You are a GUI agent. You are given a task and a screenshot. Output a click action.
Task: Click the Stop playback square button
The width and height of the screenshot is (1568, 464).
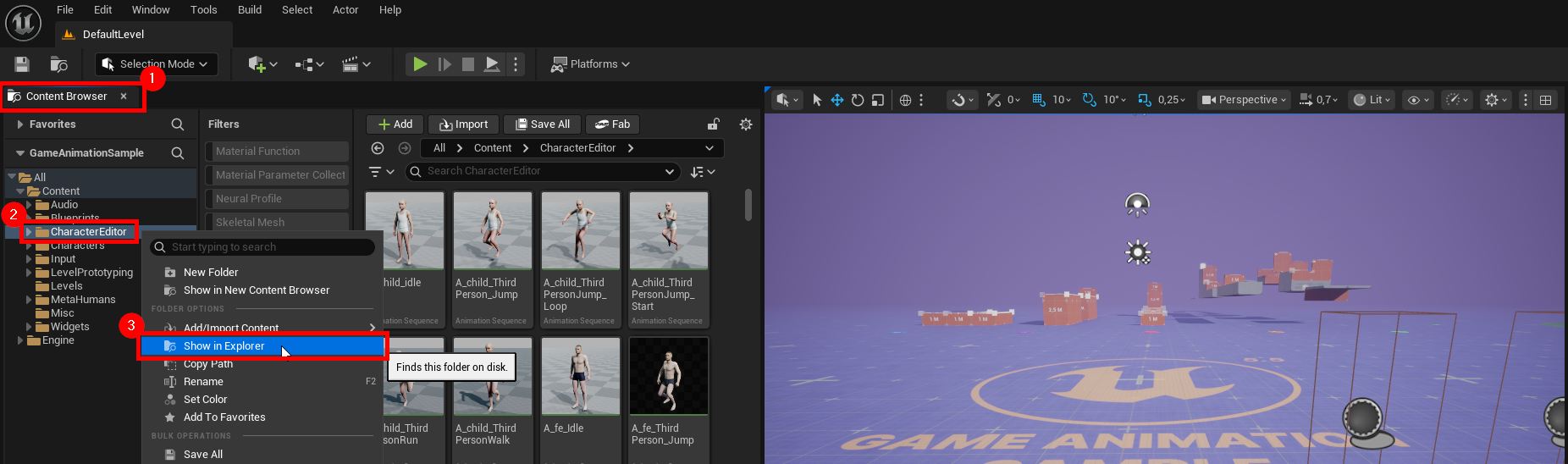468,64
